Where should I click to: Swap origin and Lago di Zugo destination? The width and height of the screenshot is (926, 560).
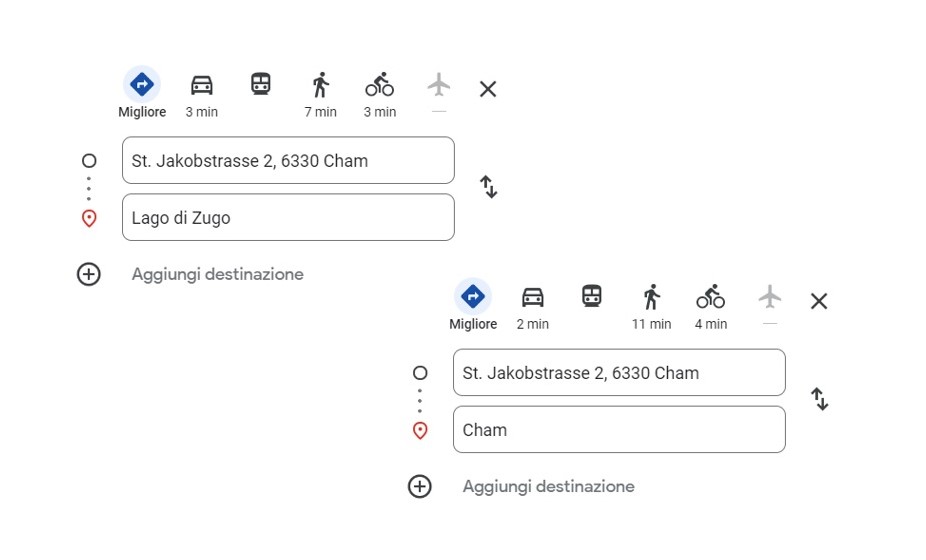coord(488,187)
